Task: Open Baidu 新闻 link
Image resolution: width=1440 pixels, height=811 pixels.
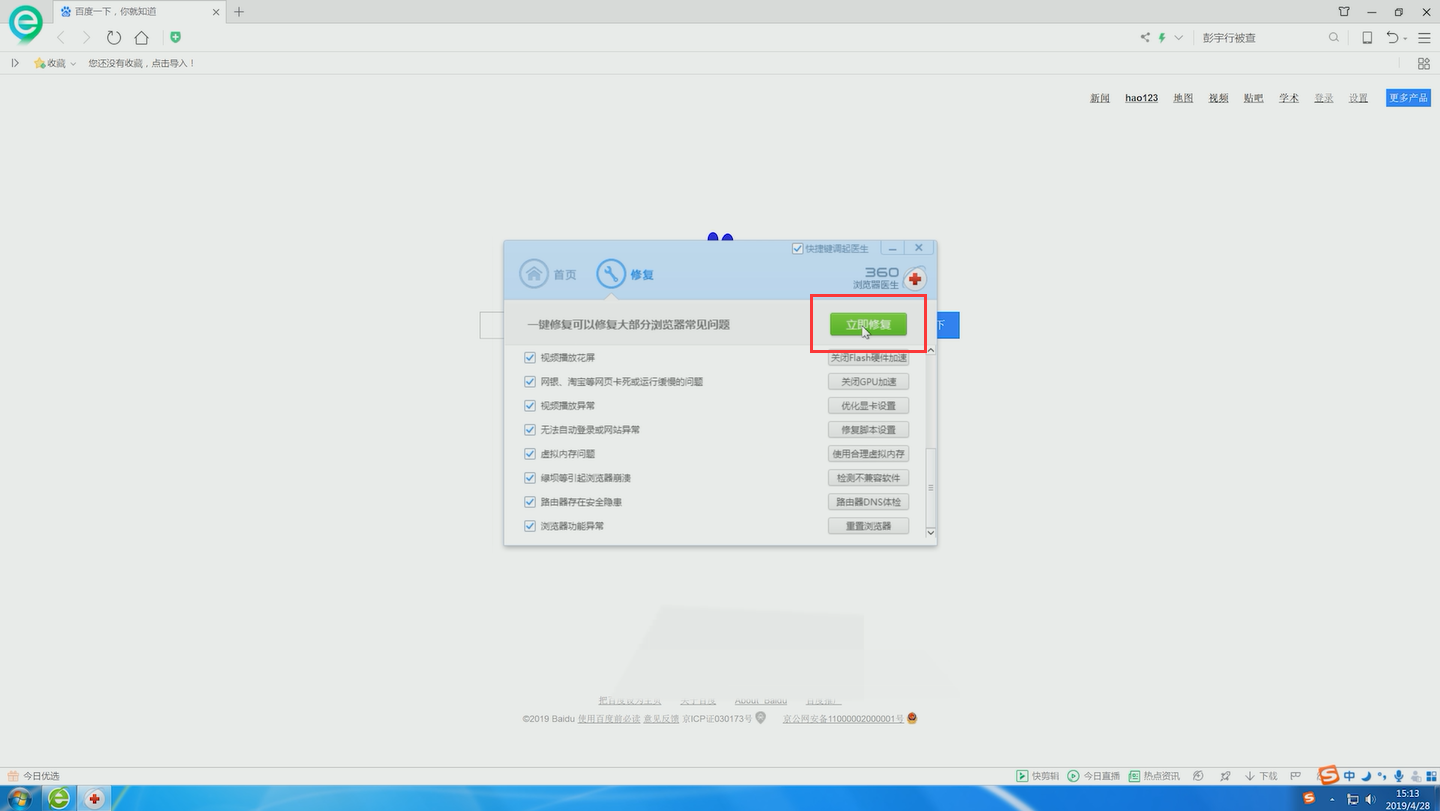Action: [x=1100, y=98]
